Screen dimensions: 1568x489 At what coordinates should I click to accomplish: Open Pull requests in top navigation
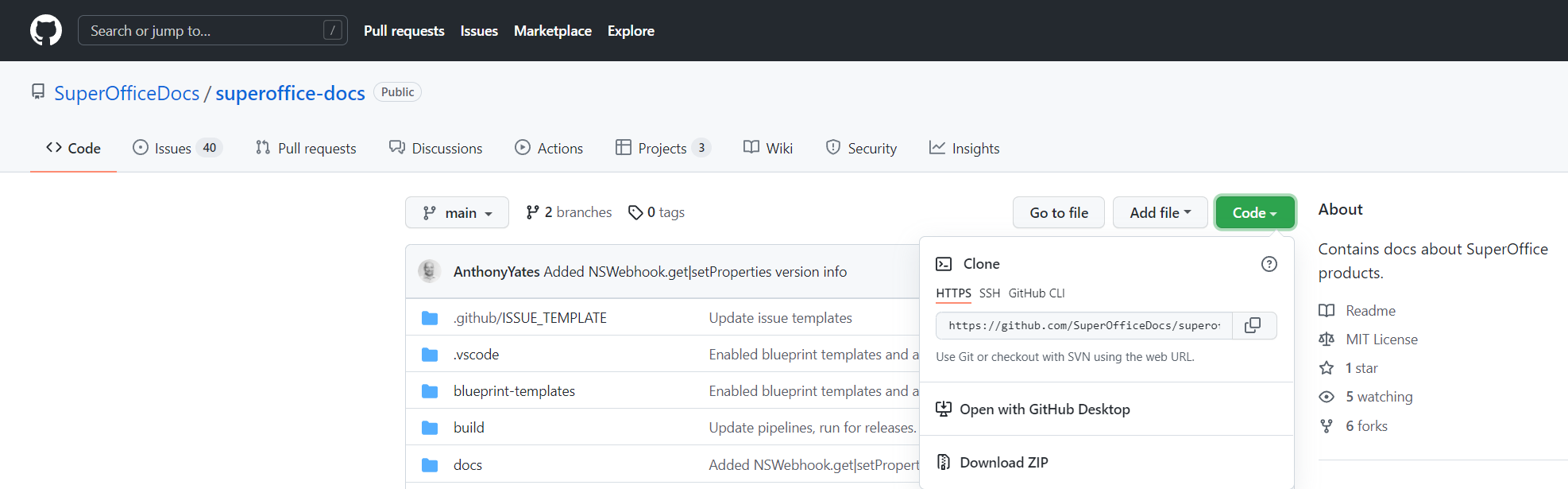click(404, 30)
